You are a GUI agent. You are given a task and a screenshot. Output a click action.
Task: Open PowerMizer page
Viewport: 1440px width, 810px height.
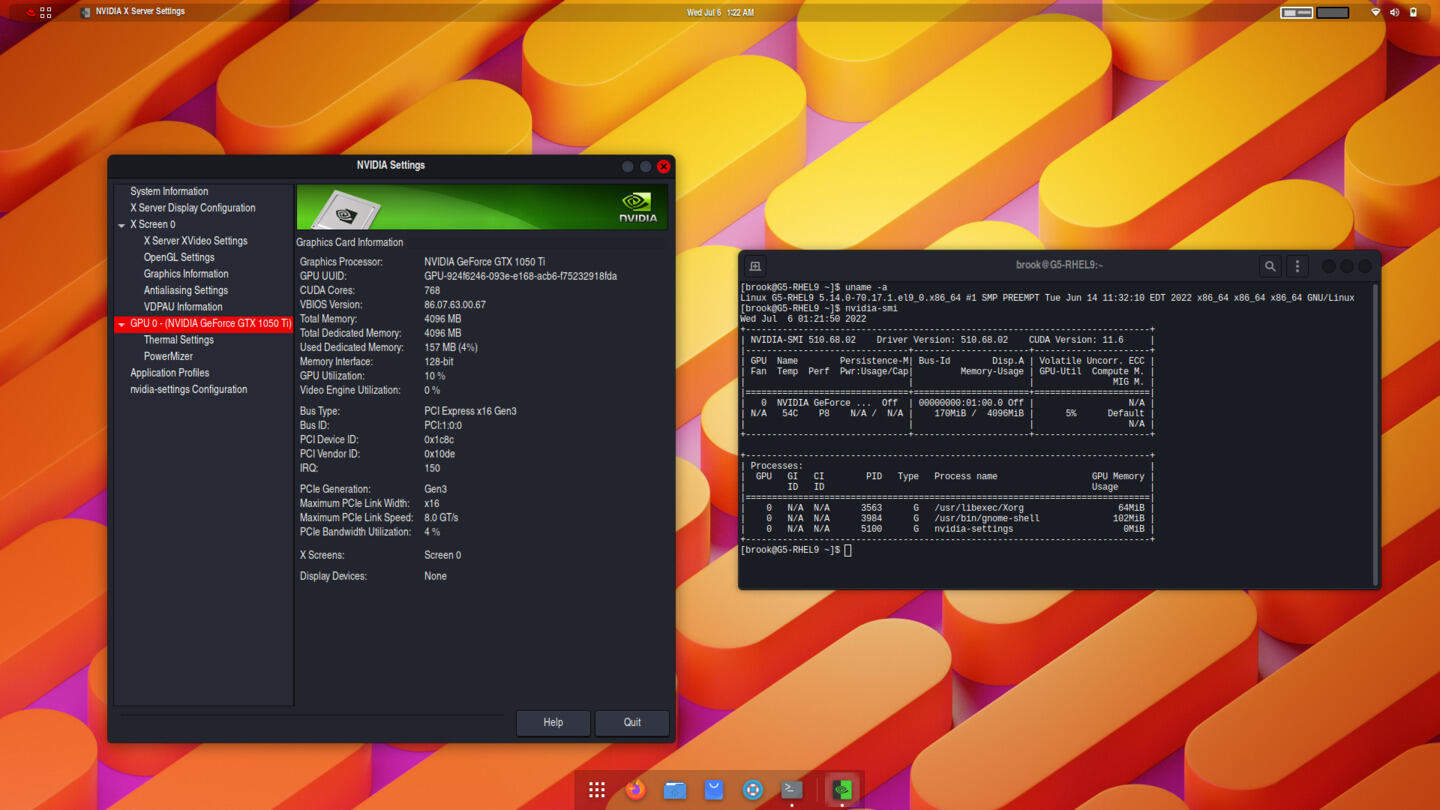coord(168,356)
